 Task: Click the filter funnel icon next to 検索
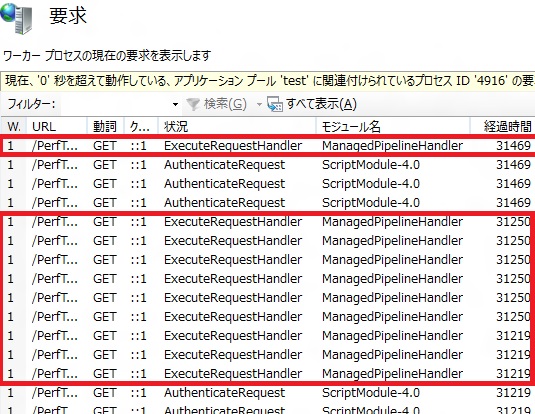pos(193,104)
